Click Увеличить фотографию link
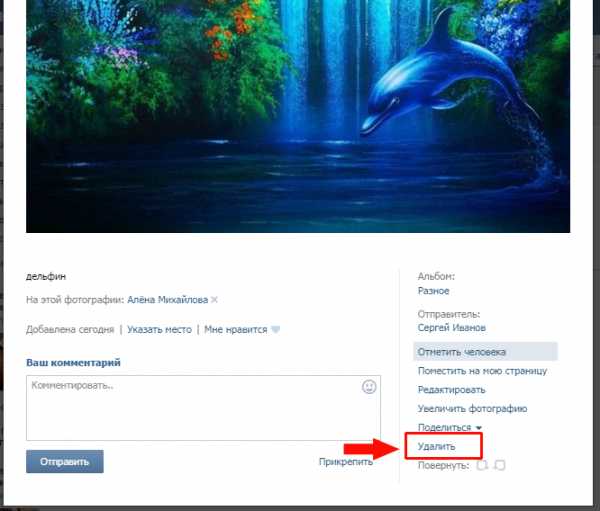 point(472,408)
